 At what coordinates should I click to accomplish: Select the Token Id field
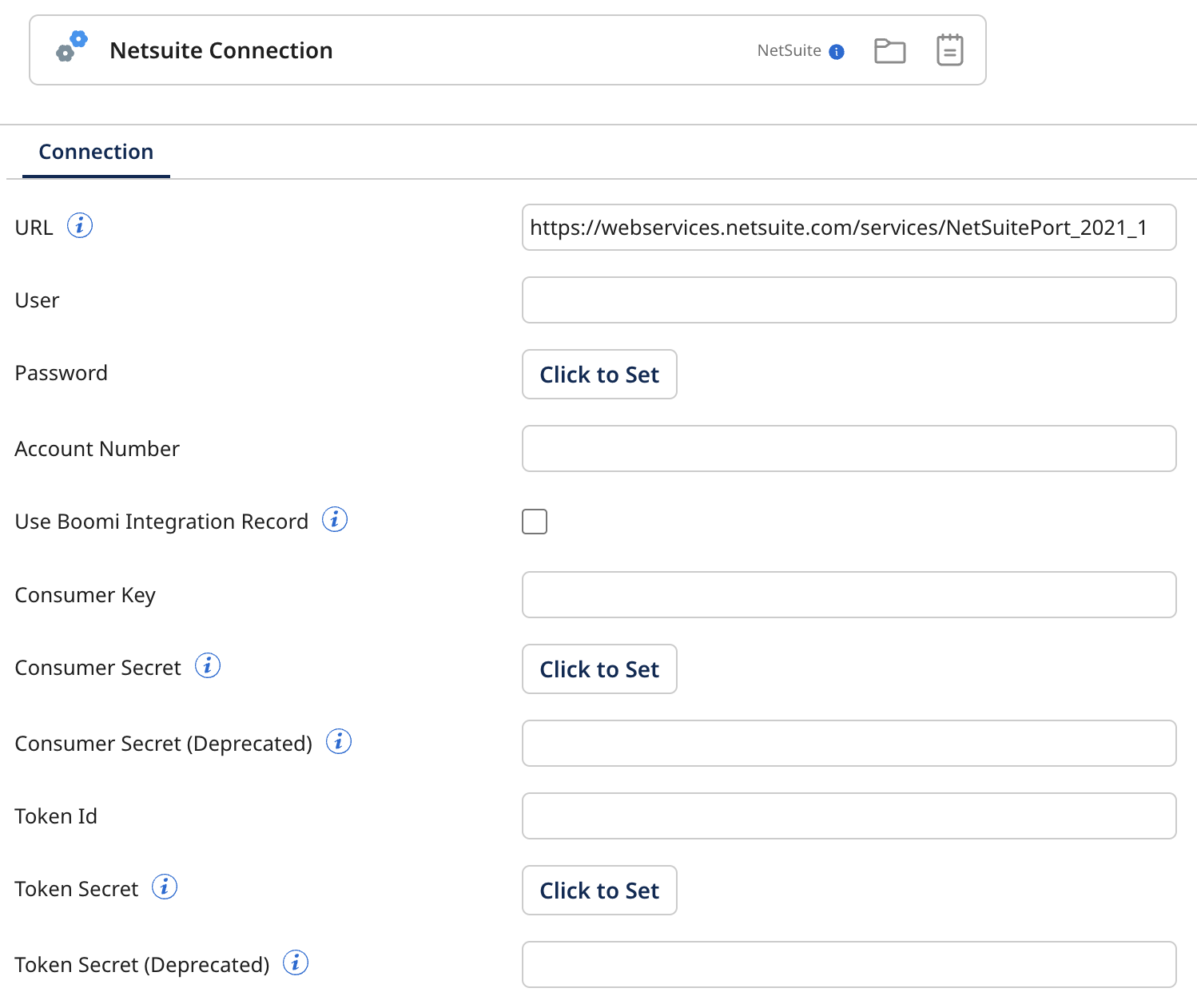849,816
